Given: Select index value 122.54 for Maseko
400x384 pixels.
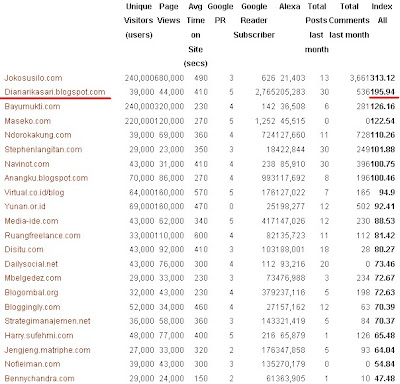Looking at the screenshot, I should click(382, 121).
